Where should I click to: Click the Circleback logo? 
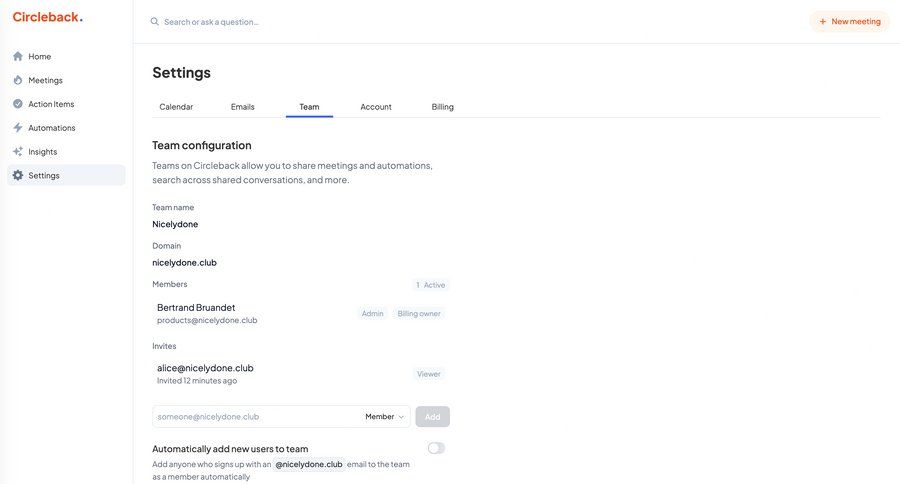pyautogui.click(x=47, y=17)
